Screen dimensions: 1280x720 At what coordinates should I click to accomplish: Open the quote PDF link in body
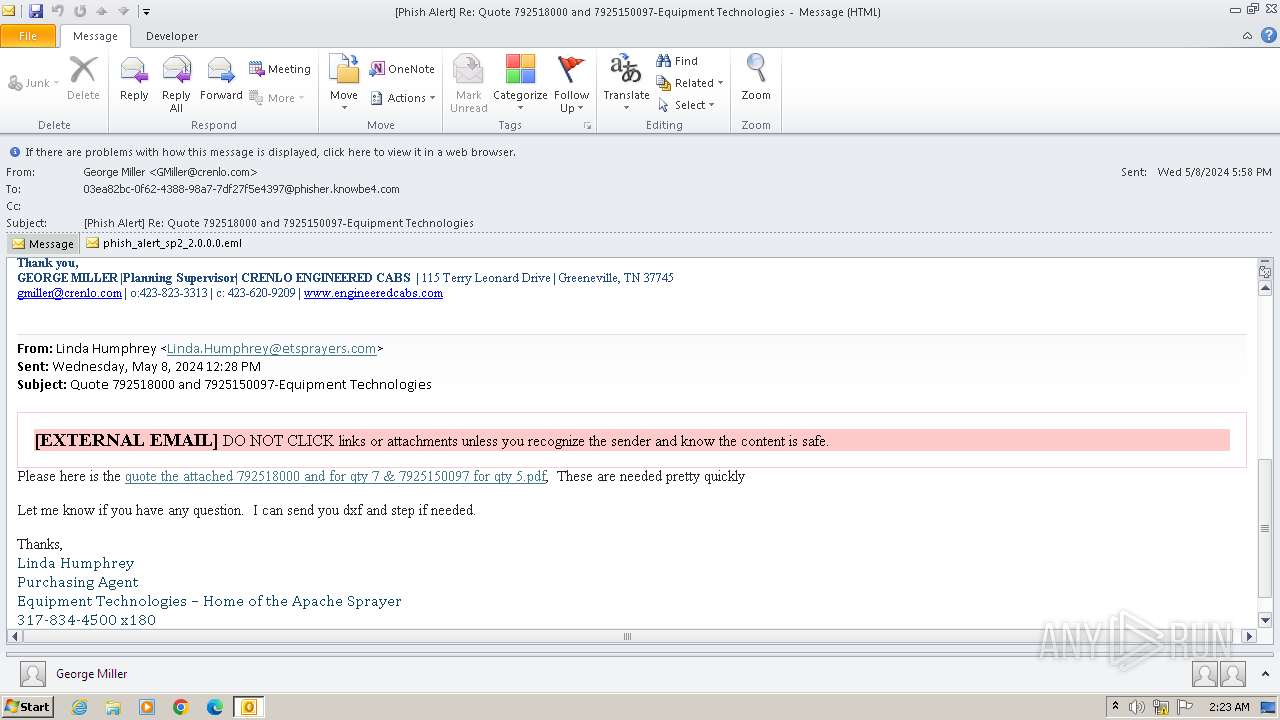[335, 476]
